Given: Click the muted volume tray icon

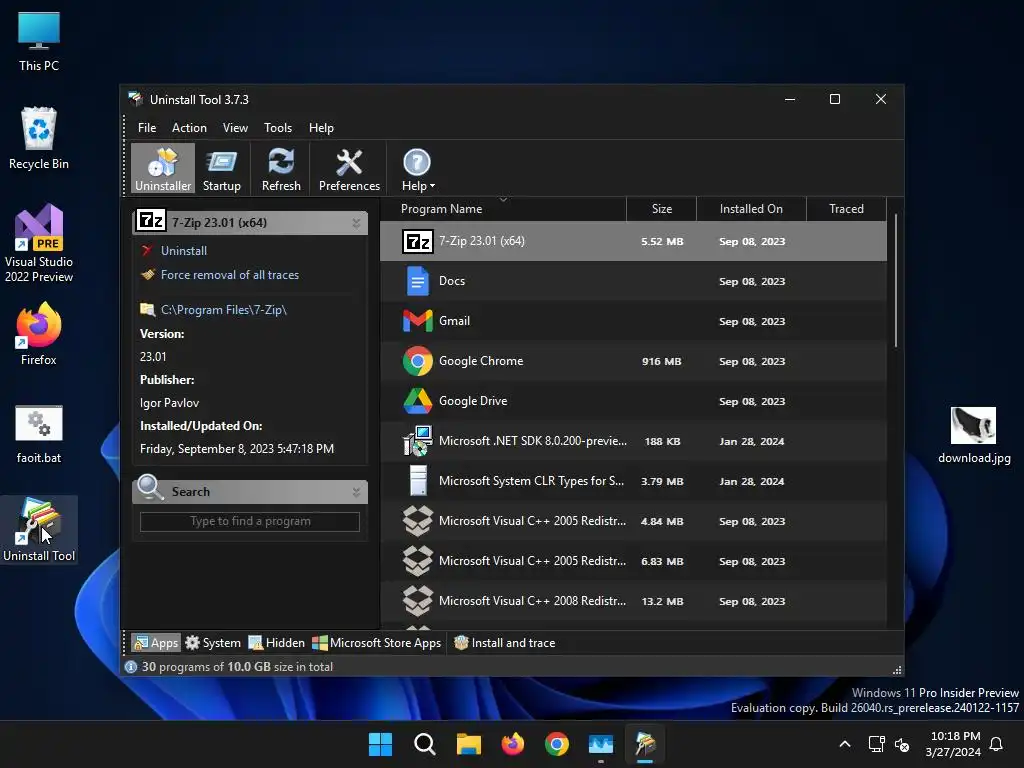Looking at the screenshot, I should click(902, 744).
